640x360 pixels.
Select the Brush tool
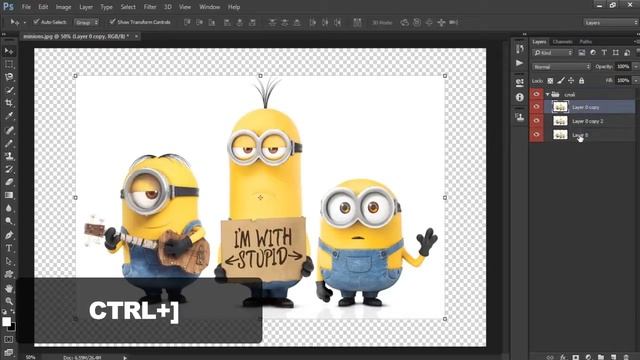tap(9, 143)
